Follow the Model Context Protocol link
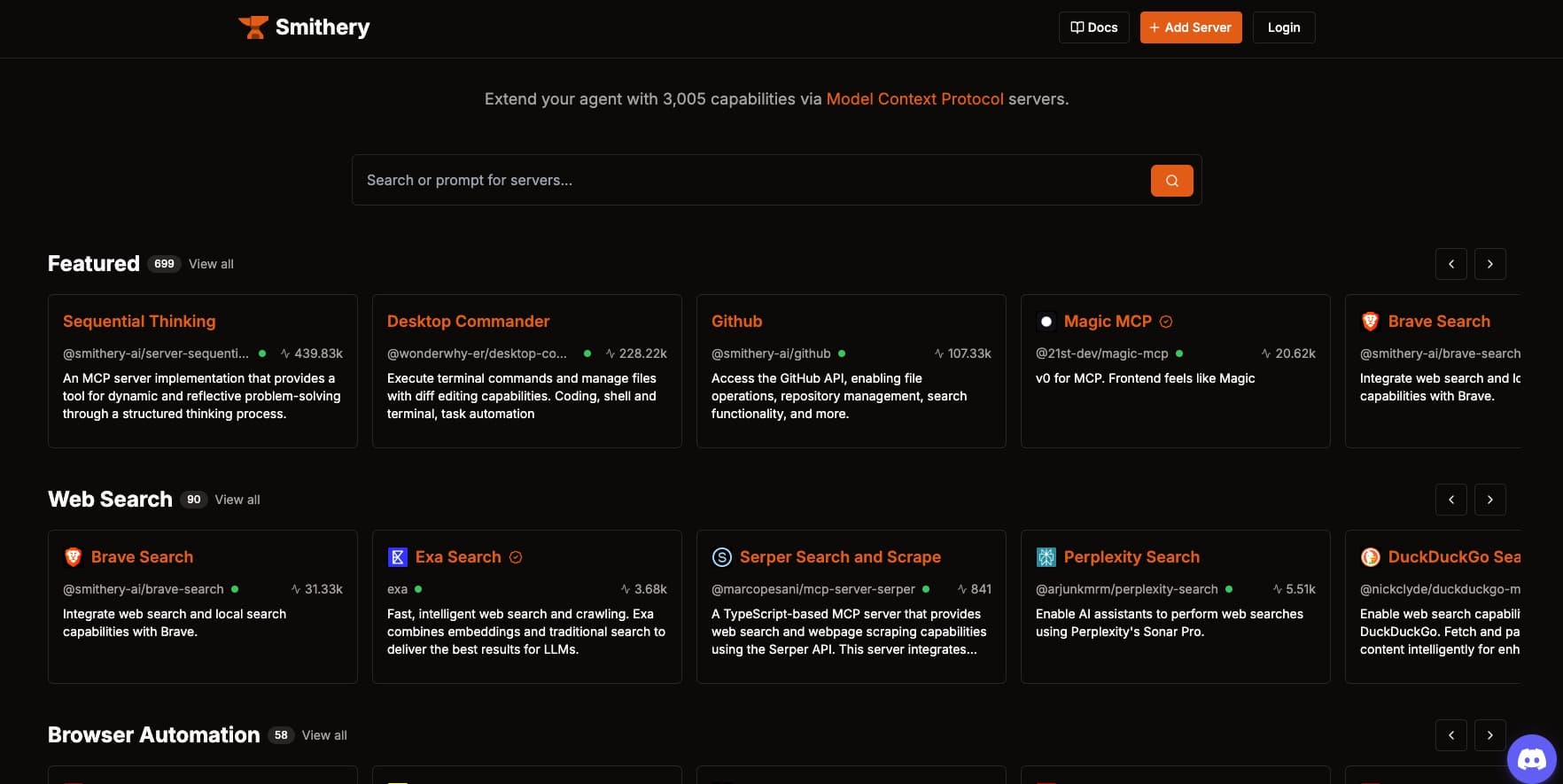This screenshot has height=784, width=1563. (915, 99)
